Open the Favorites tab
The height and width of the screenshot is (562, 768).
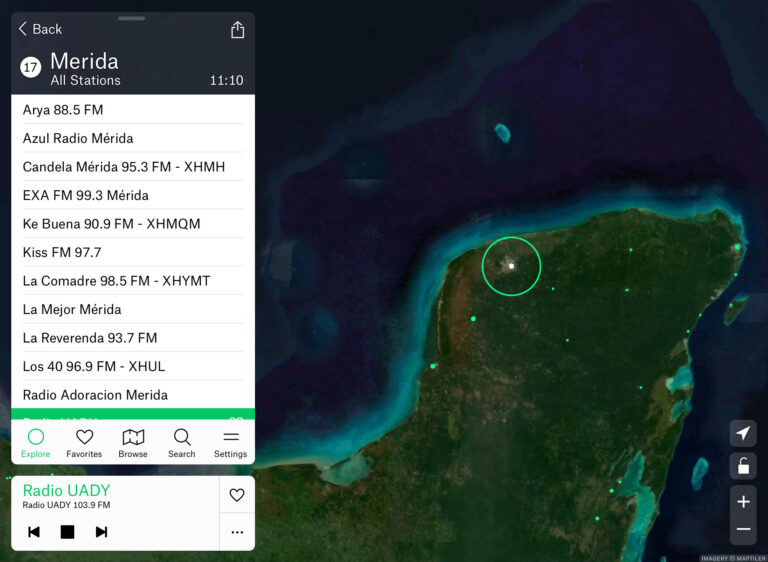[x=84, y=443]
